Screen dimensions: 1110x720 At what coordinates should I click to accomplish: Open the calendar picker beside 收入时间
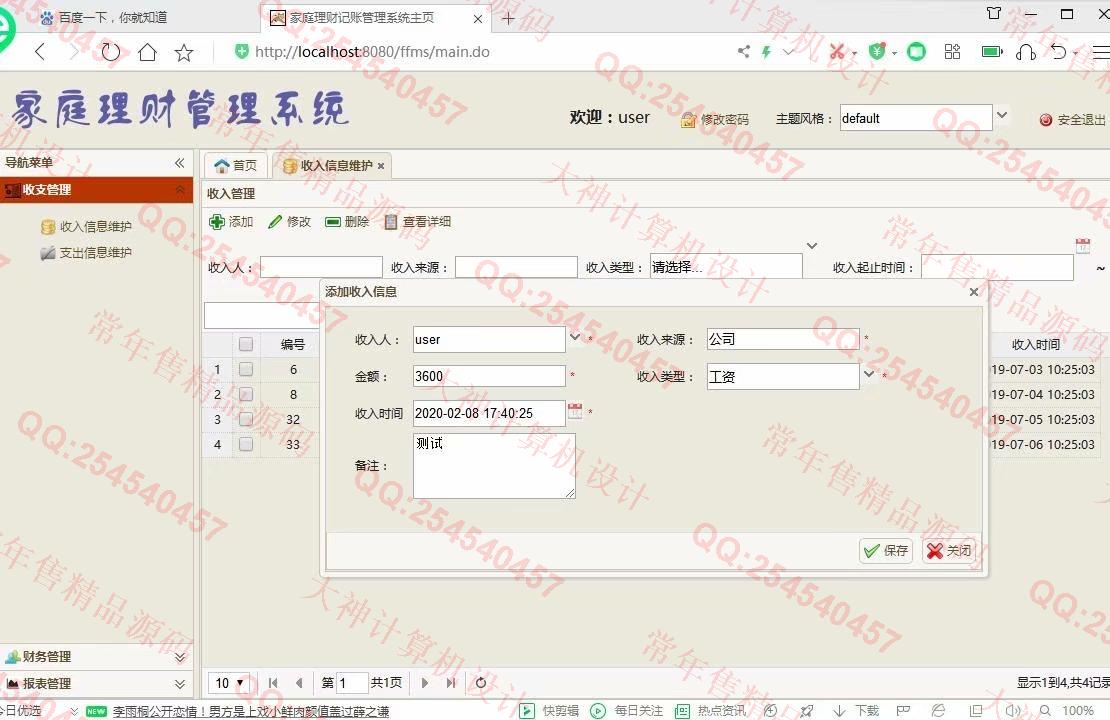(575, 411)
